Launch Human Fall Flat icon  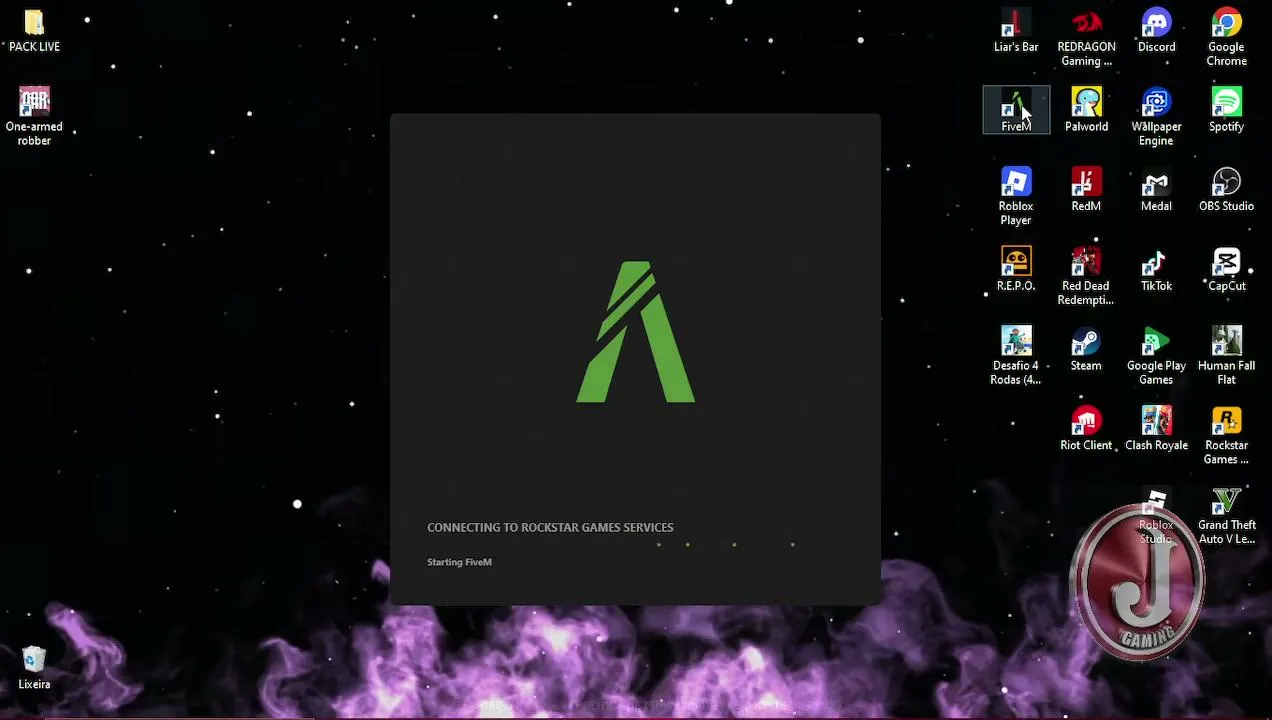pyautogui.click(x=1226, y=356)
